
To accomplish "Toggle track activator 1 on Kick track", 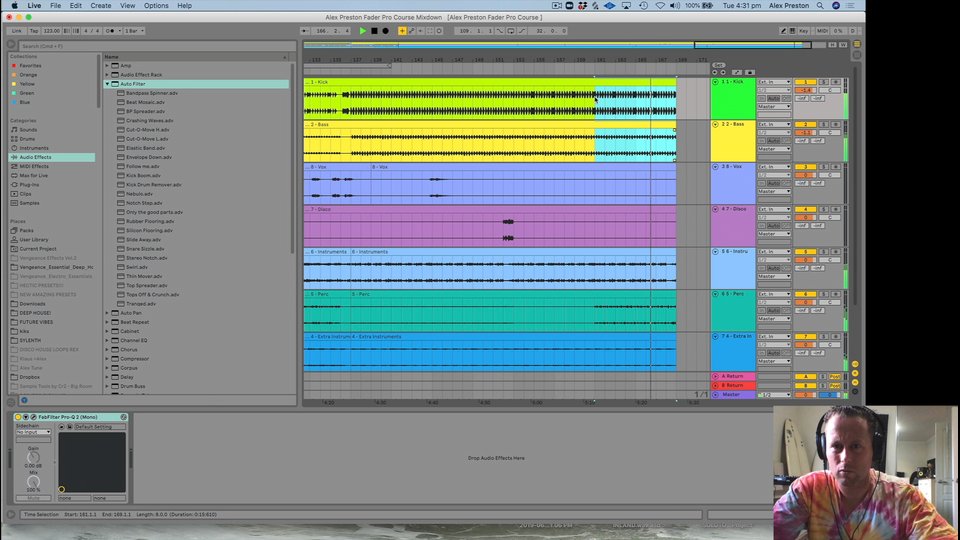I will click(805, 82).
